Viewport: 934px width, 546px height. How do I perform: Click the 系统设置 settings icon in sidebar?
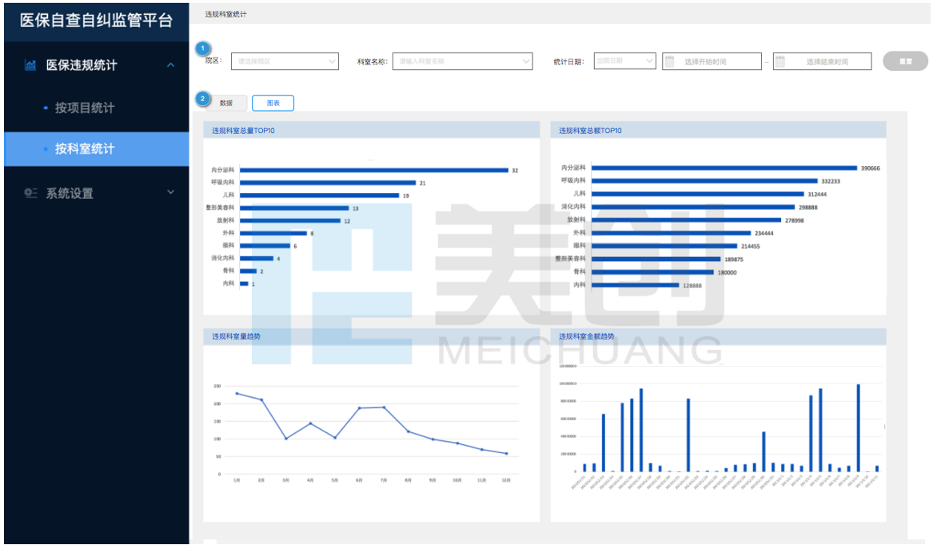(x=30, y=193)
